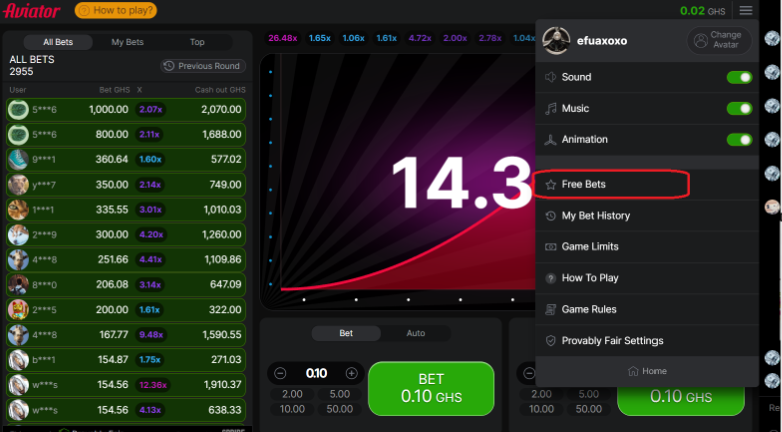The height and width of the screenshot is (432, 782).
Task: Turn off the Sound toggle
Action: 739,77
